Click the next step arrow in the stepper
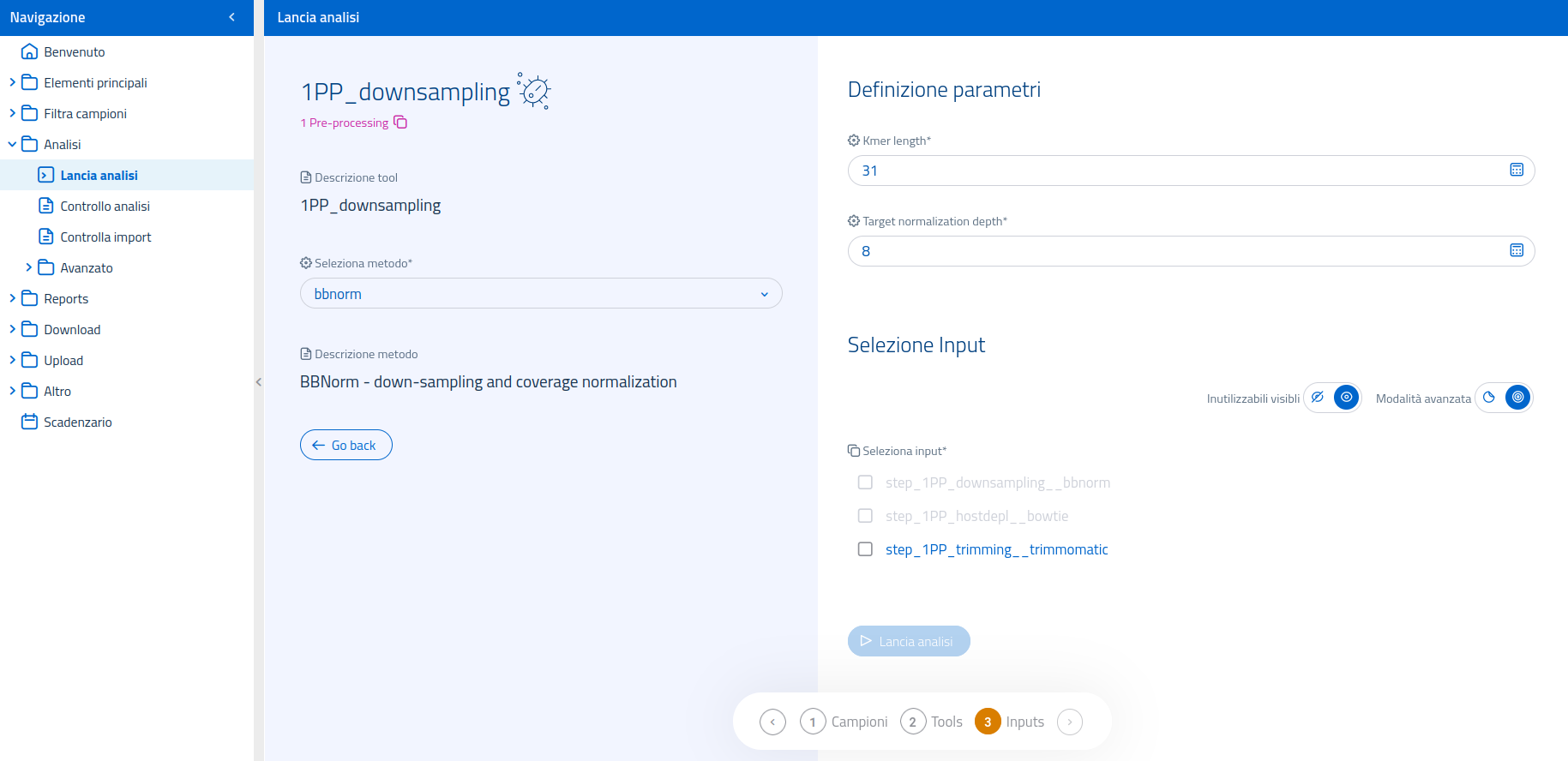 click(1069, 722)
